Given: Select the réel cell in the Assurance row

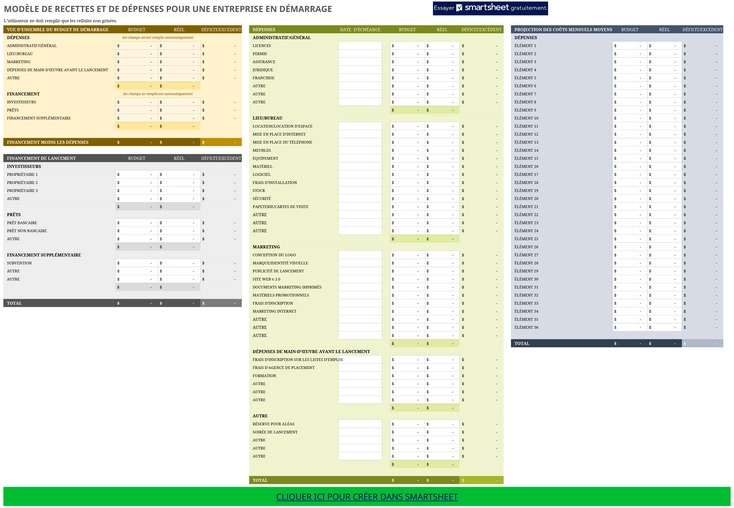Looking at the screenshot, I should coord(442,62).
